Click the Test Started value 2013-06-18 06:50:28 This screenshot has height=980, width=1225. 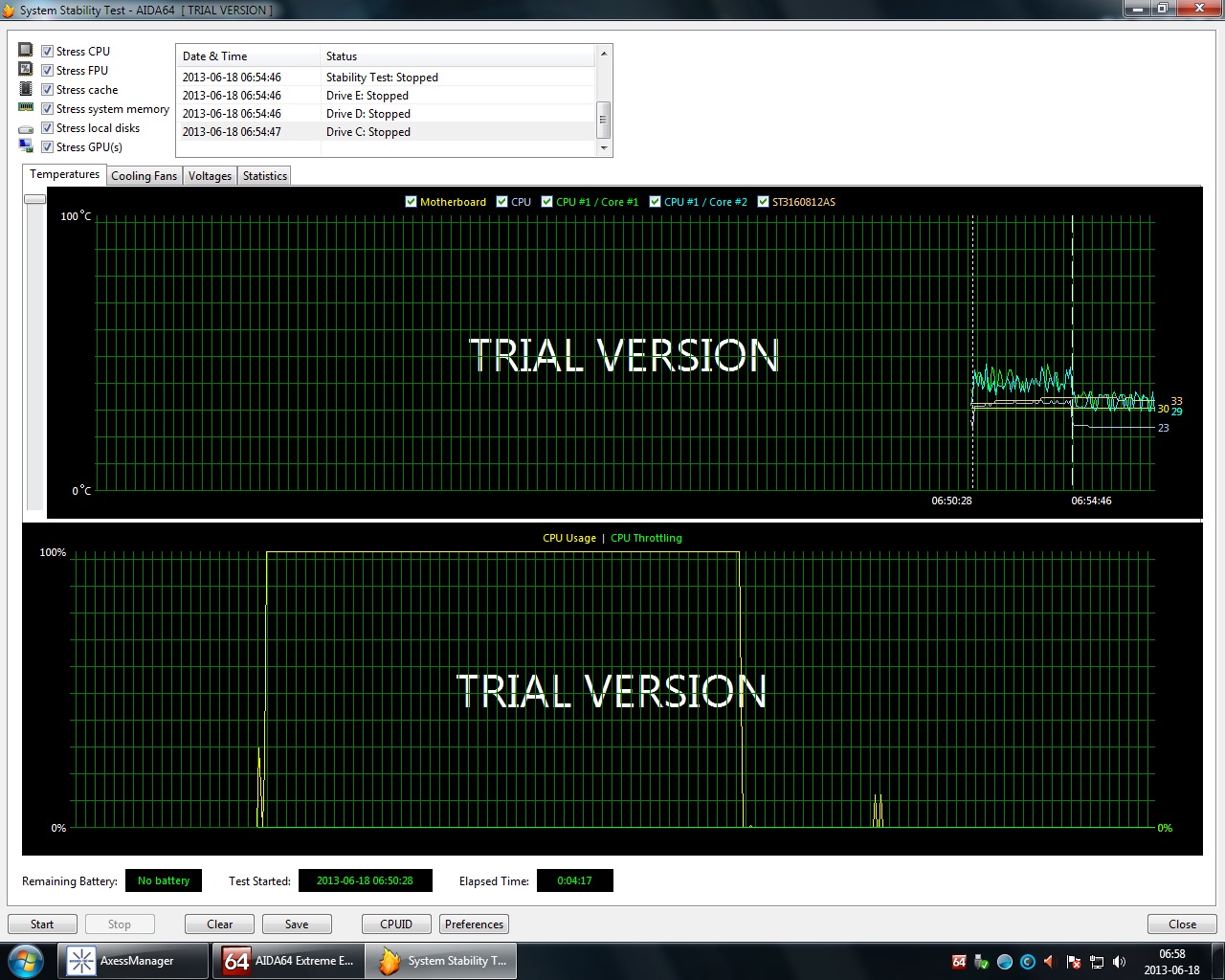(x=365, y=880)
